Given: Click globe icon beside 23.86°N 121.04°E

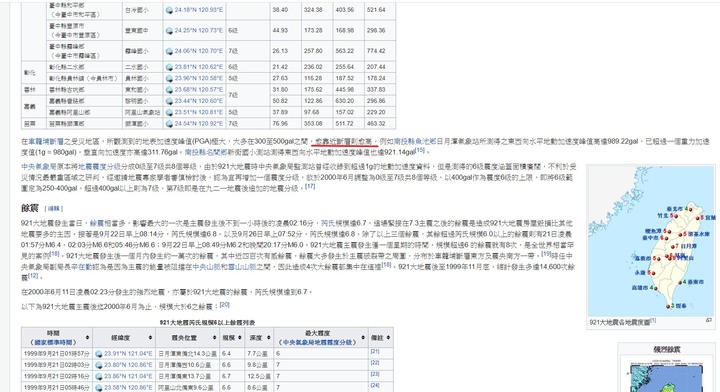Looking at the screenshot, I should (x=99, y=376).
